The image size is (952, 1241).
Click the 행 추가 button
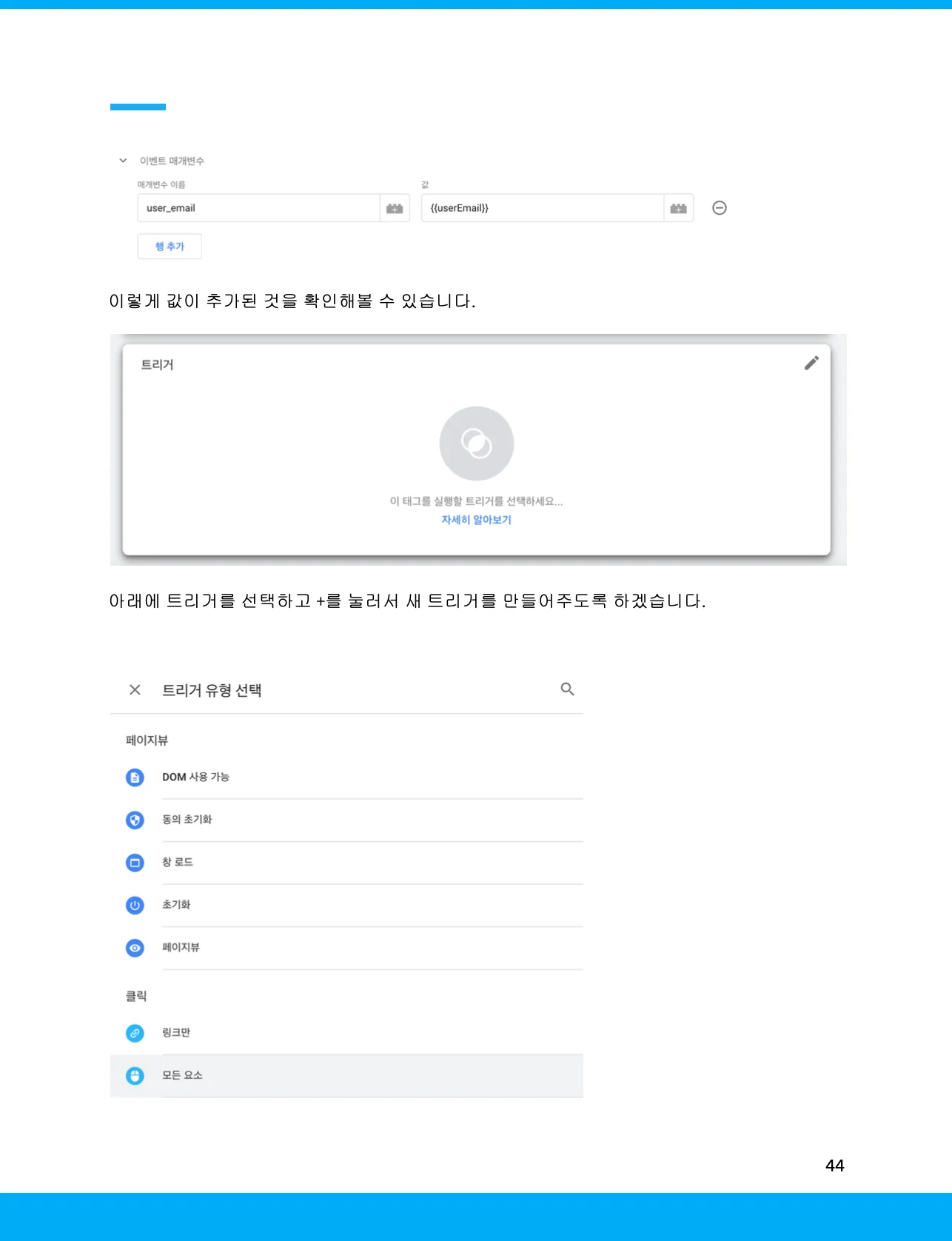pyautogui.click(x=170, y=247)
